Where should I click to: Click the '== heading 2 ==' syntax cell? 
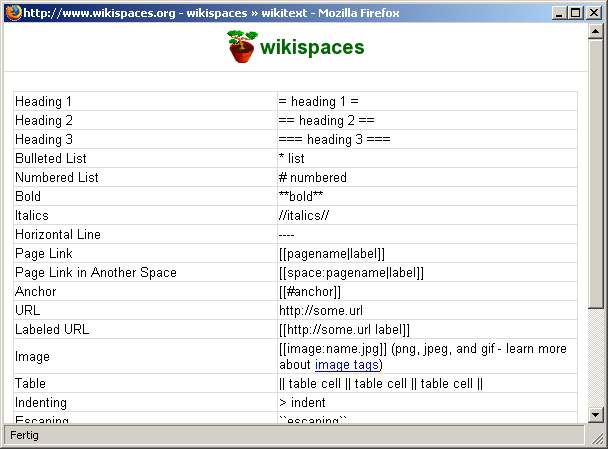427,121
